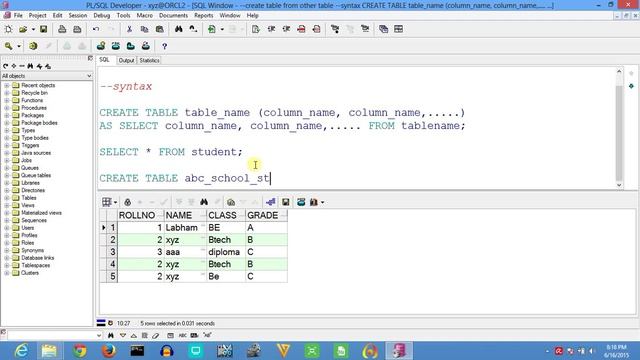Open Google Chrome from the taskbar

pos(80,351)
